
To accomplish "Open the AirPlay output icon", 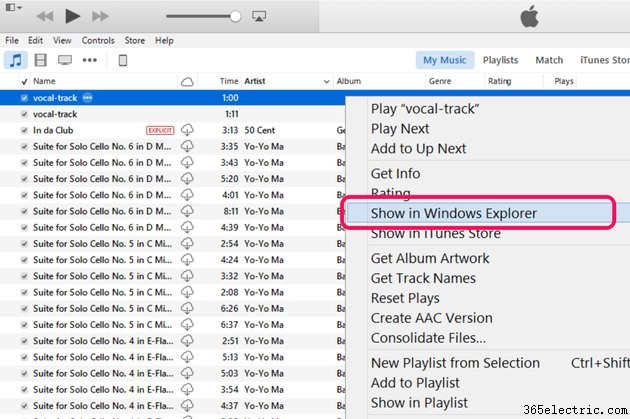I will 259,16.
